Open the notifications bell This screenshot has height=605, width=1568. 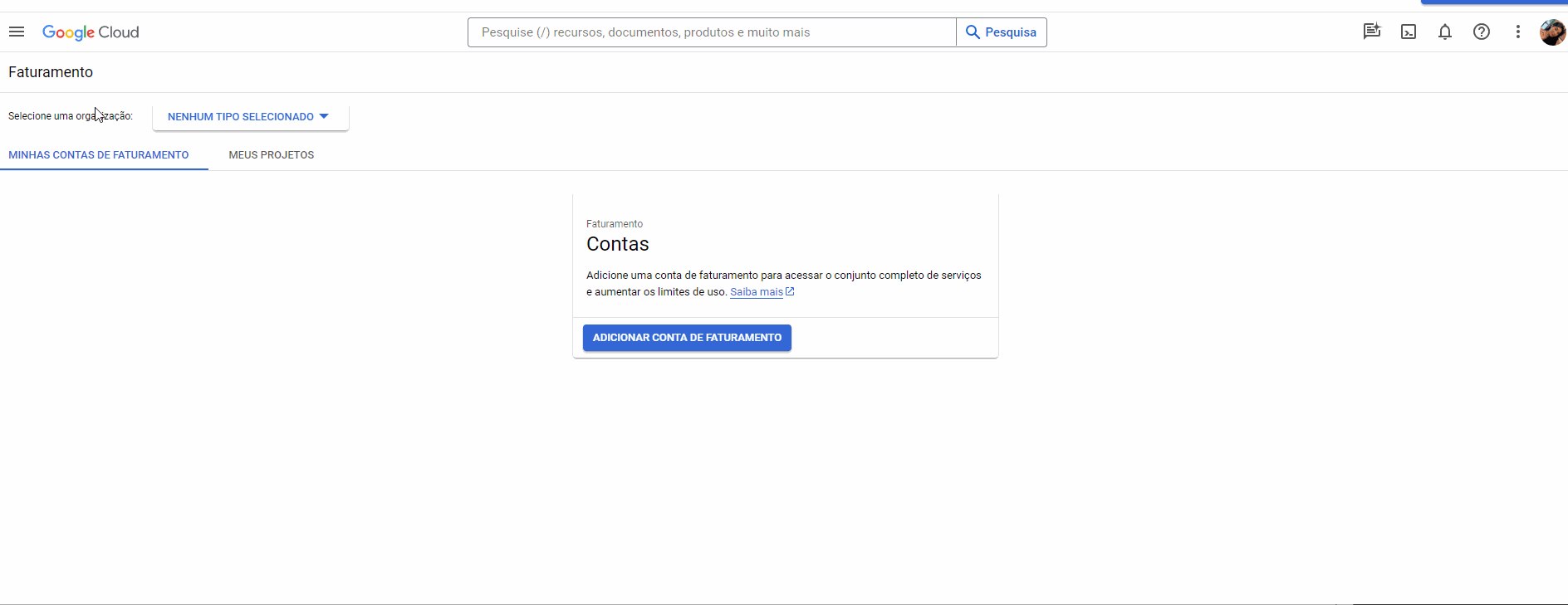coord(1445,32)
